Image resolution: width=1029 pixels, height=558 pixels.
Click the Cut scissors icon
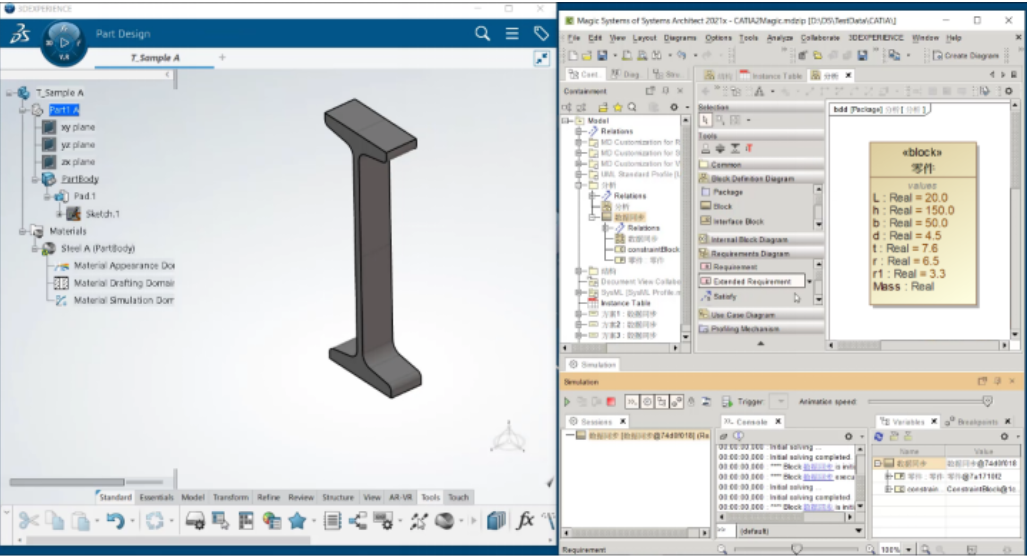tap(28, 521)
